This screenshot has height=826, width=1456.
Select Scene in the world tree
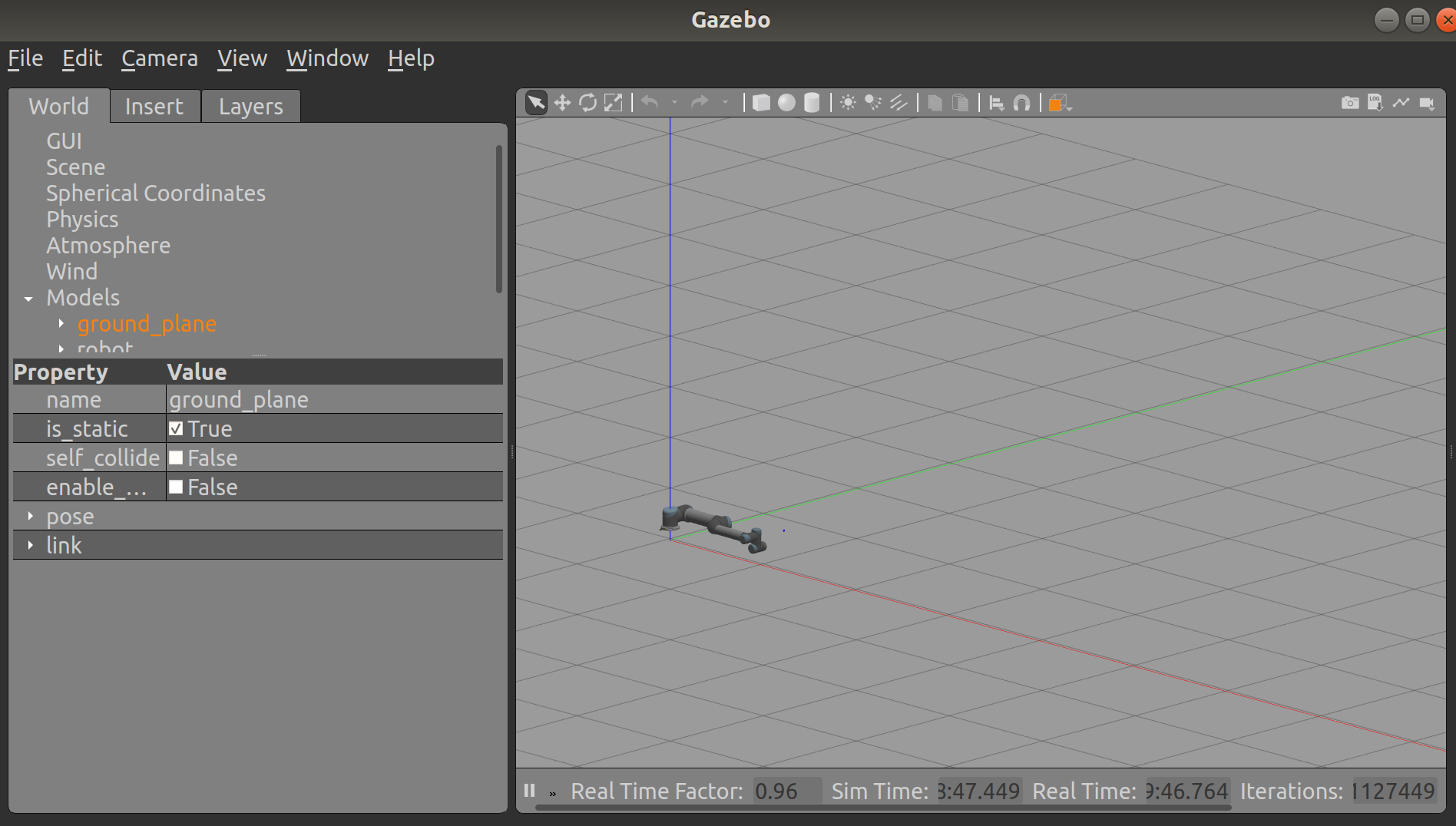click(76, 167)
